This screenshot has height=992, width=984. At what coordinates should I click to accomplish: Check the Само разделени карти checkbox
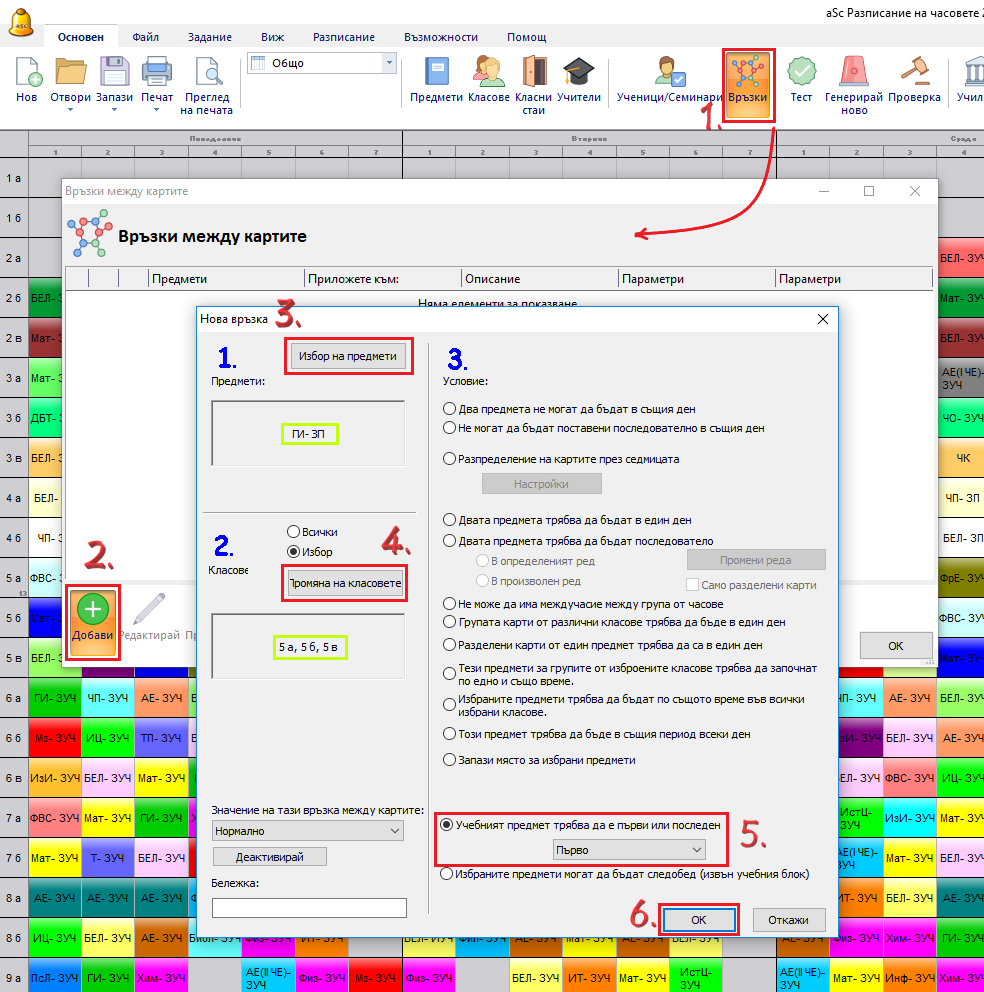pyautogui.click(x=693, y=585)
